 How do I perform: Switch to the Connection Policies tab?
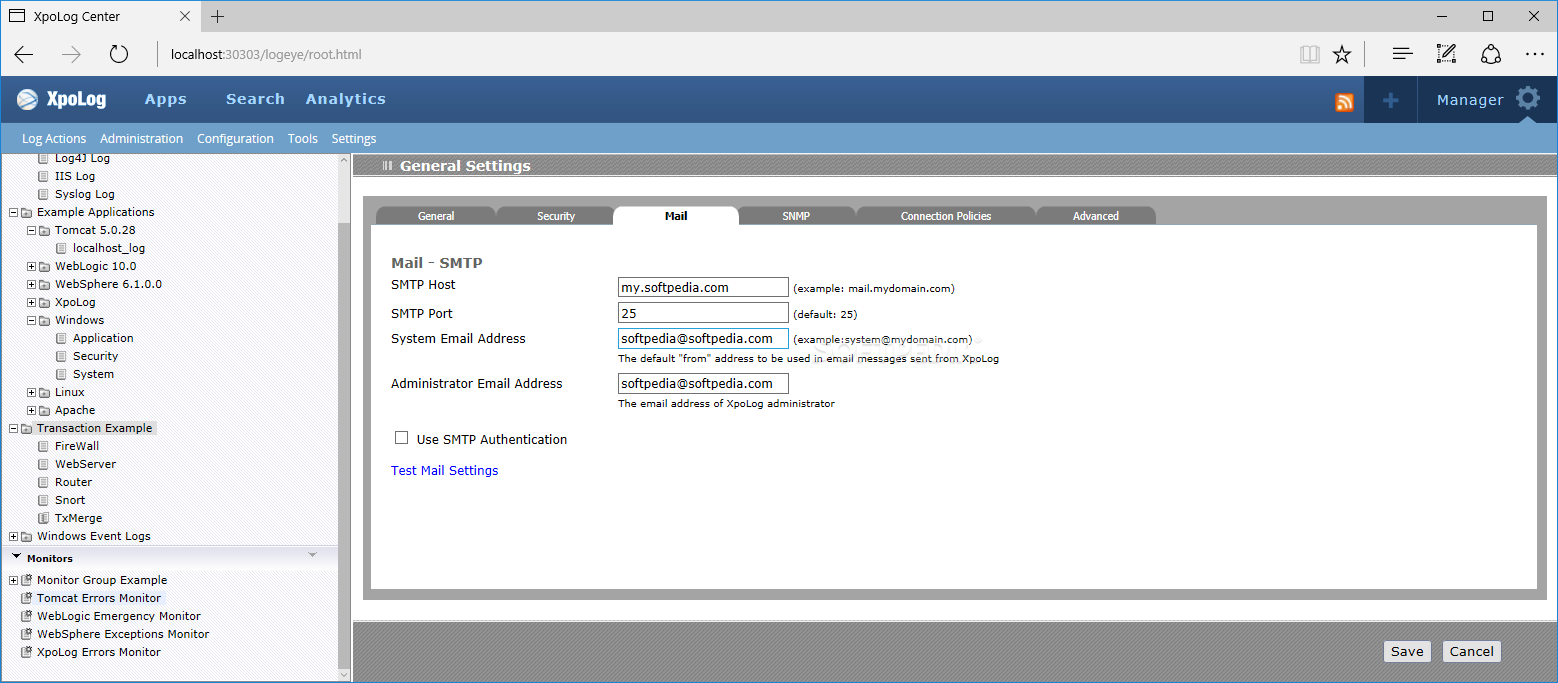946,216
